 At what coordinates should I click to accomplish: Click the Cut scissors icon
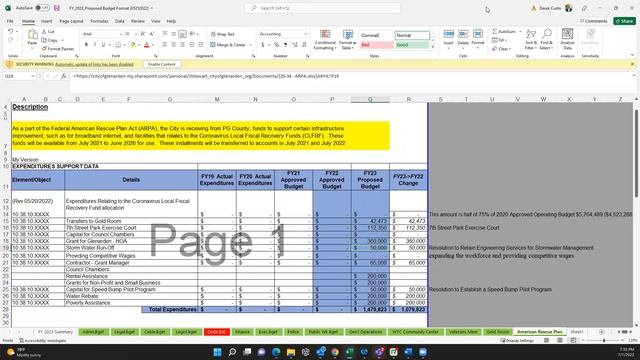point(44,31)
